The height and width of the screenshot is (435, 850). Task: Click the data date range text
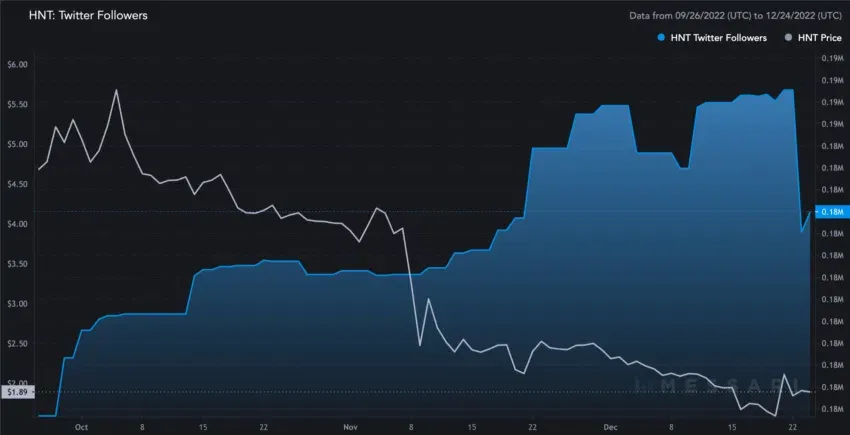[x=735, y=16]
